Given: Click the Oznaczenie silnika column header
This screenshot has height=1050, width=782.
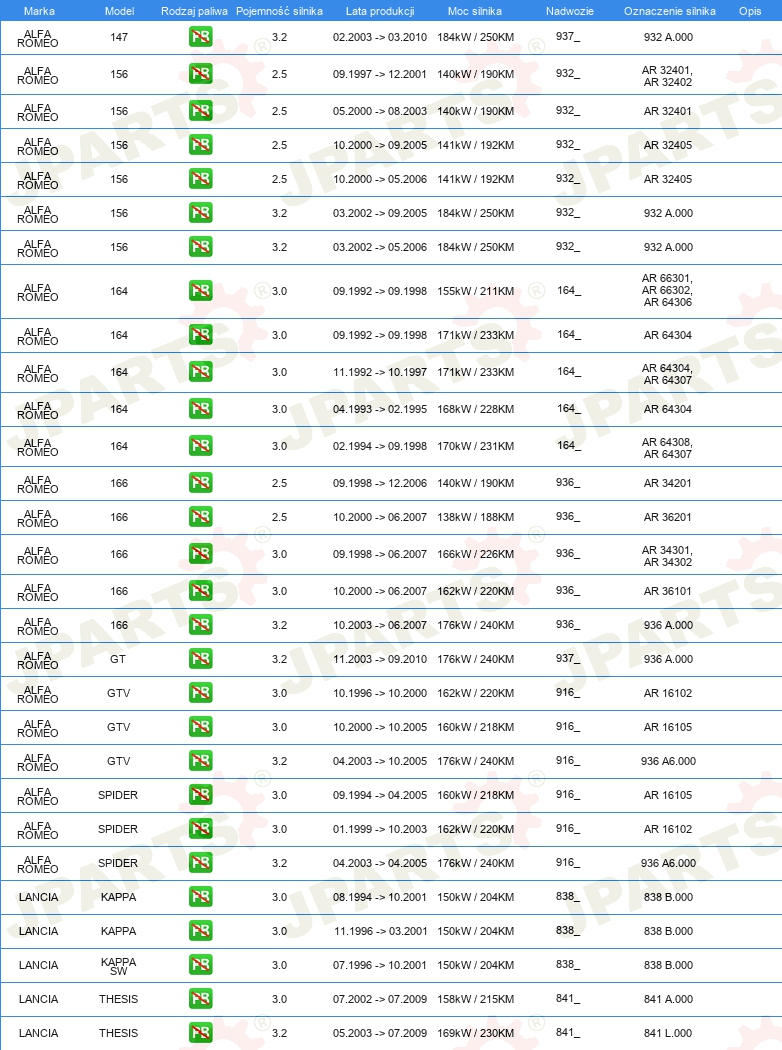Looking at the screenshot, I should tap(670, 11).
